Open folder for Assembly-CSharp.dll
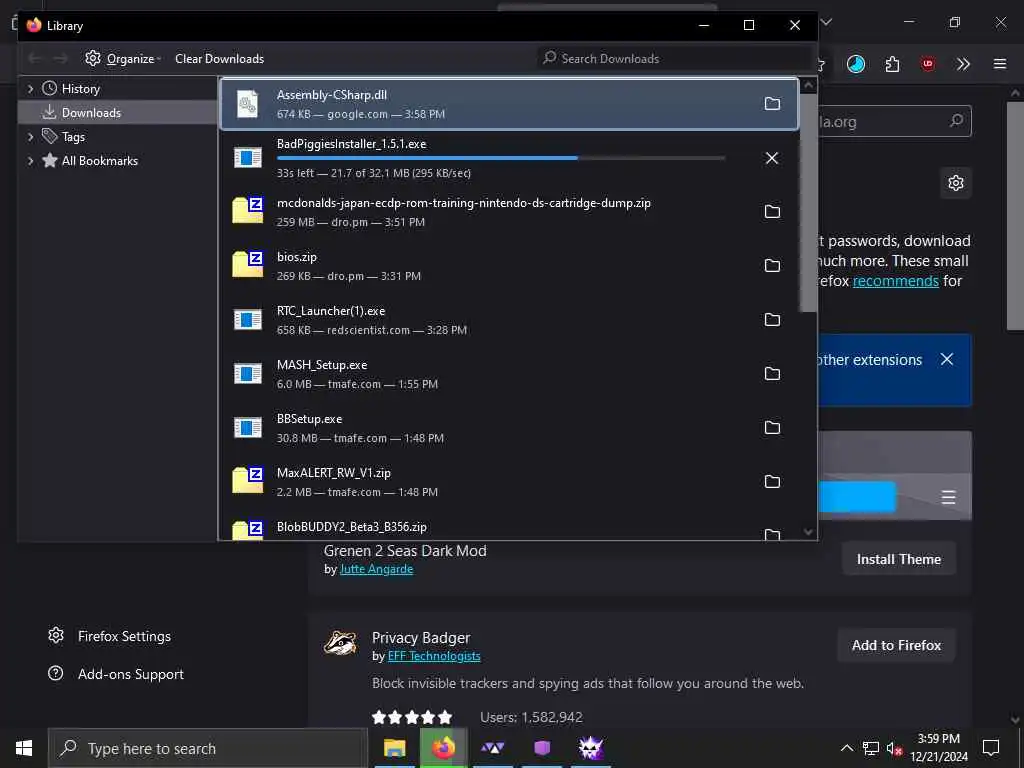The height and width of the screenshot is (768, 1024). tap(772, 104)
